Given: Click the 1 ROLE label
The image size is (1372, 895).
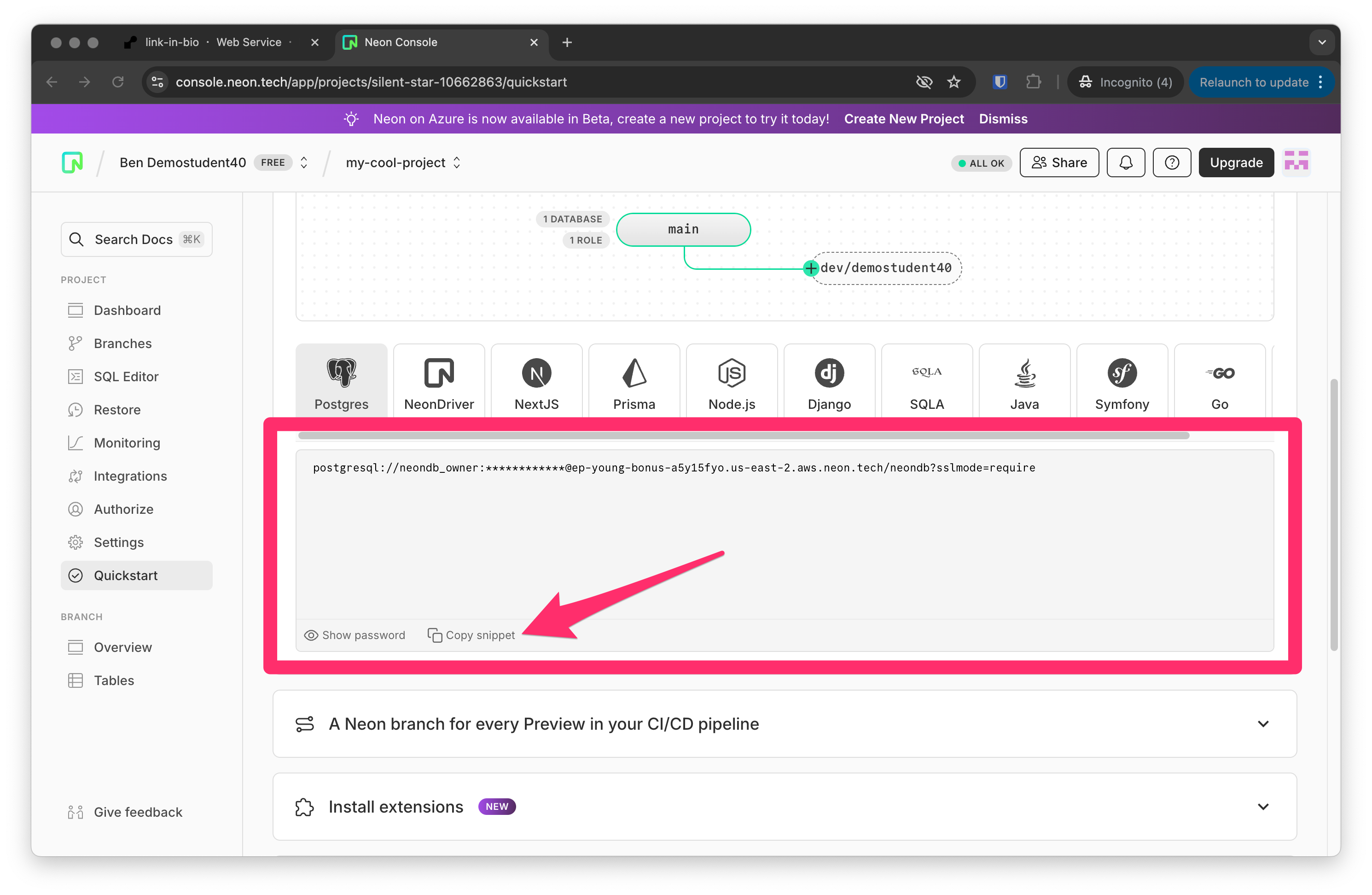Looking at the screenshot, I should (586, 240).
